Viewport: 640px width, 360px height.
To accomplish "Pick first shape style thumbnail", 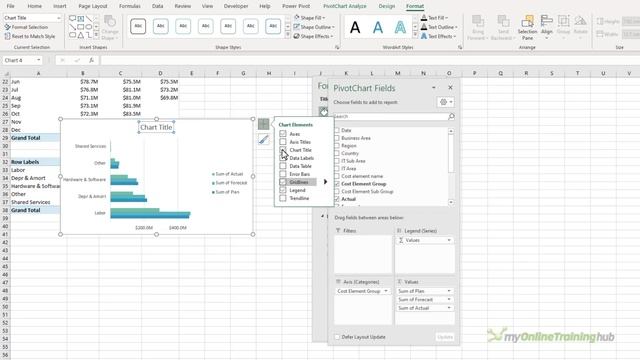I will click(138, 26).
